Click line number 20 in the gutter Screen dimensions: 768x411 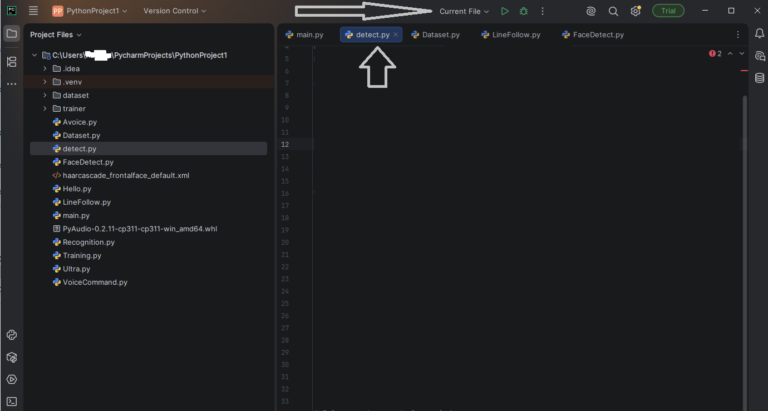tap(285, 242)
